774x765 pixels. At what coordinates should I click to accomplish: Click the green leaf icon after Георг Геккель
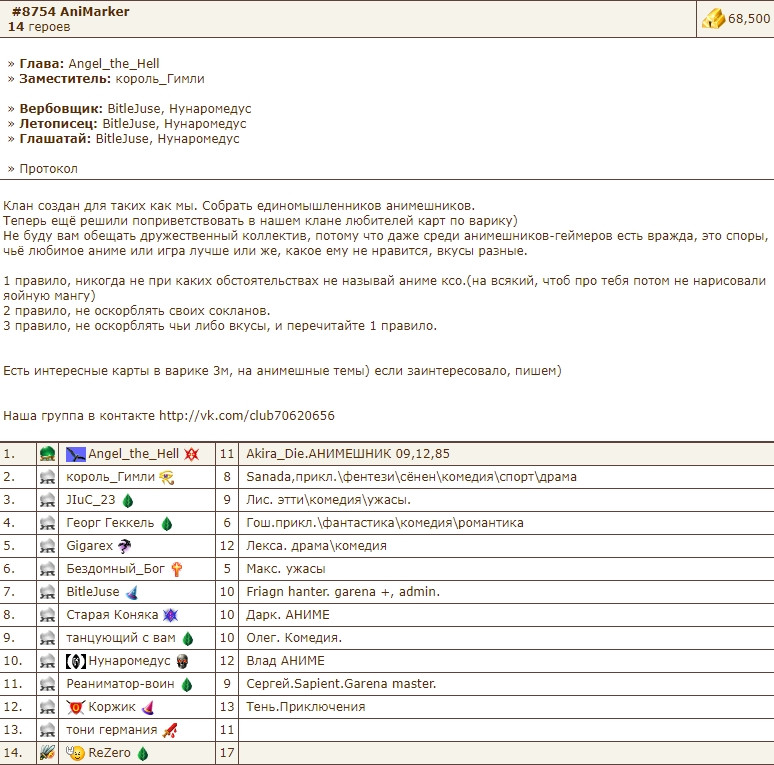pos(167,524)
